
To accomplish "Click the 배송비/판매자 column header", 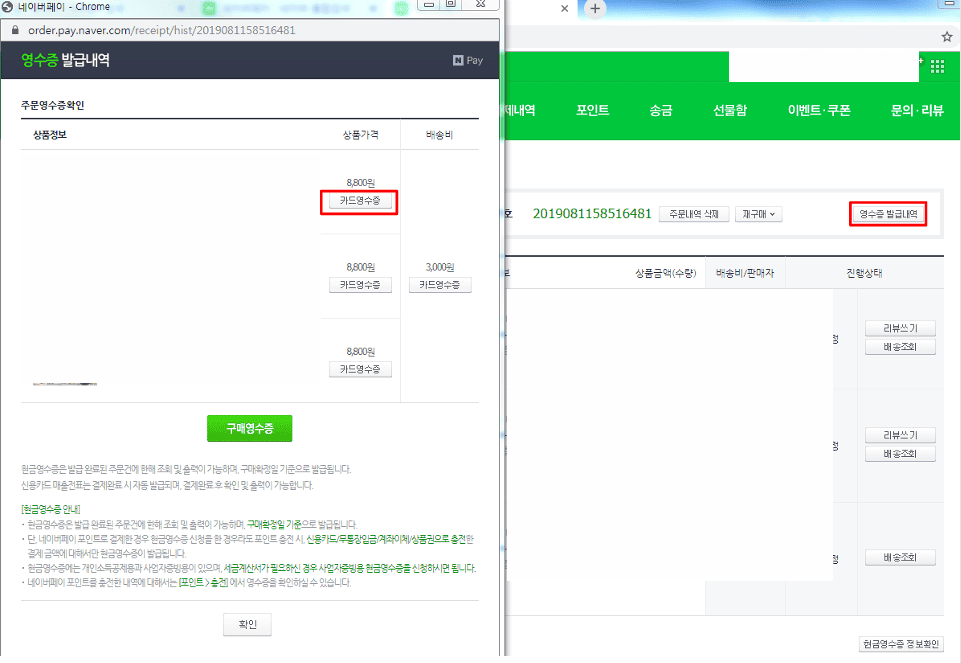I will point(745,273).
